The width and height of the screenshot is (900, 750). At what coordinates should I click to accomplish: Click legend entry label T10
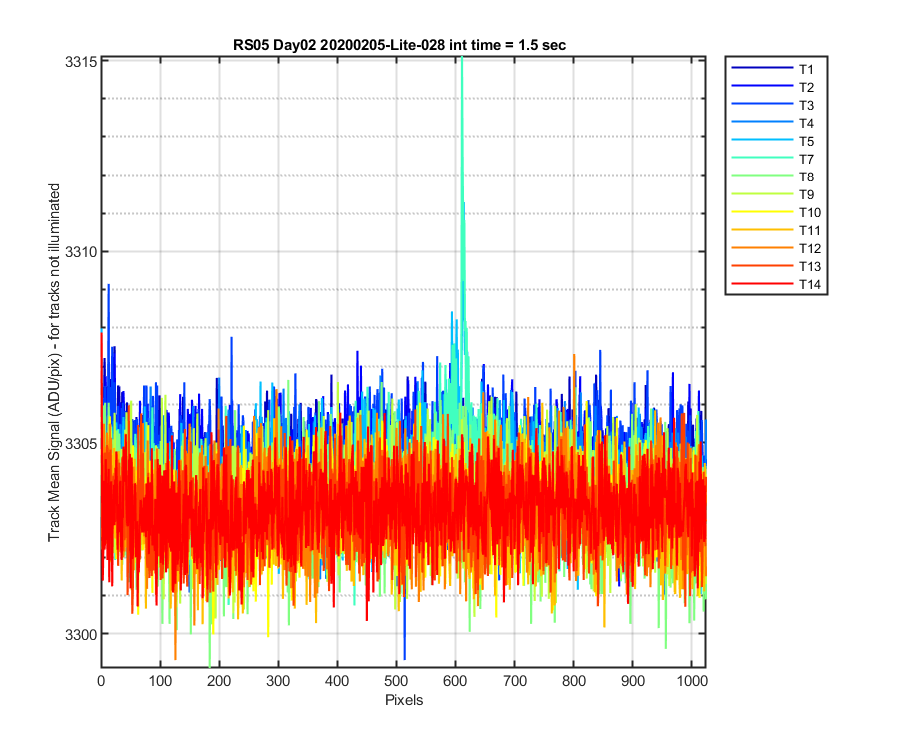(810, 212)
